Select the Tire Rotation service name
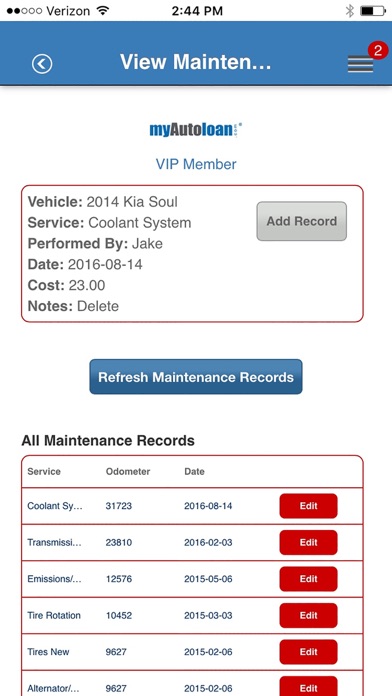The image size is (392, 696). point(54,615)
